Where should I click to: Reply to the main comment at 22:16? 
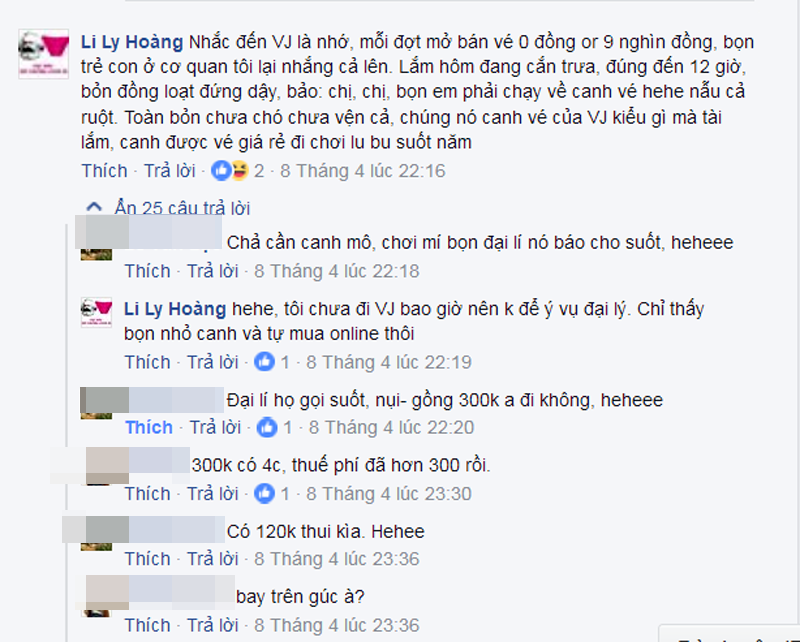click(x=169, y=170)
